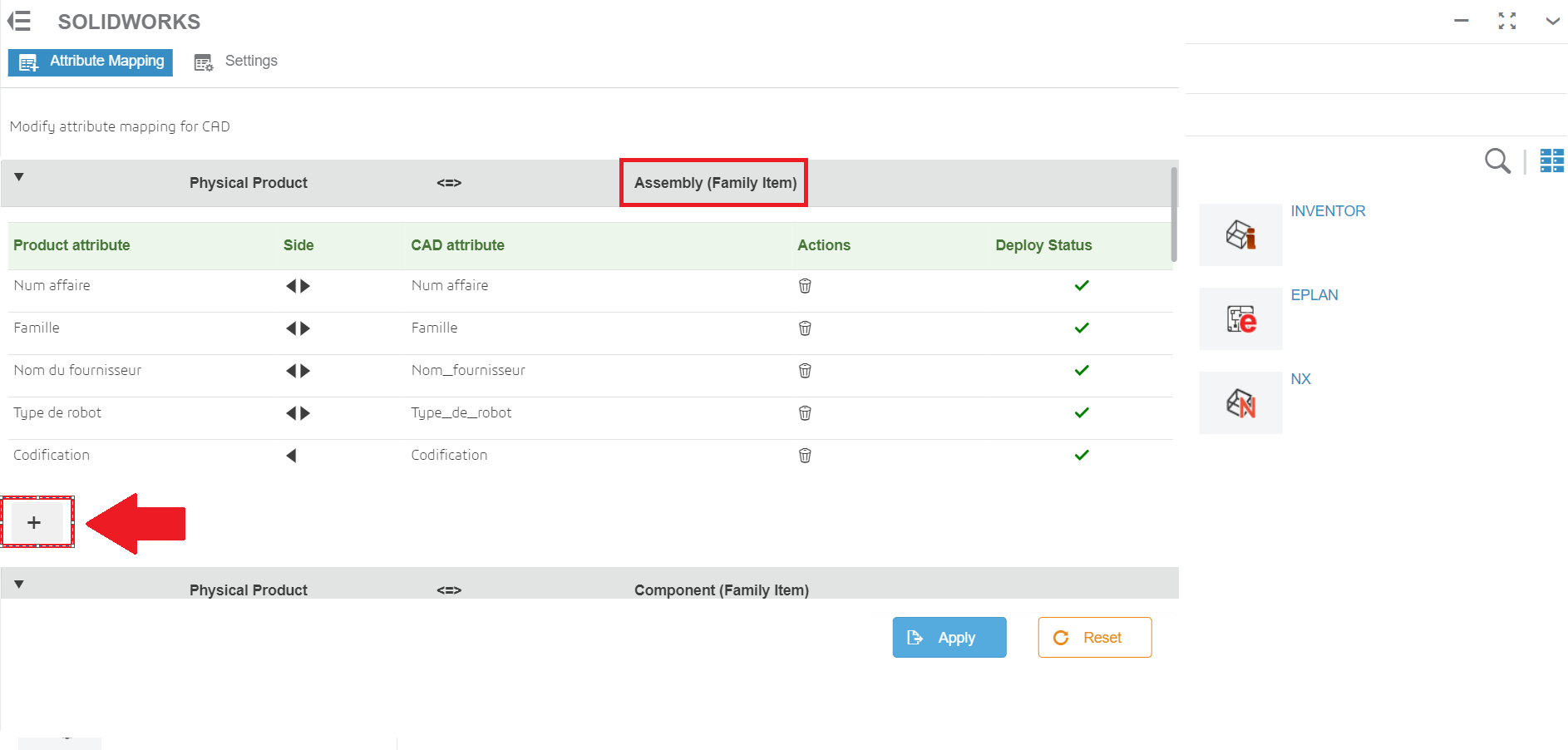Viewport: 1568px width, 750px height.
Task: Click the search magnifier icon
Action: point(1497,160)
